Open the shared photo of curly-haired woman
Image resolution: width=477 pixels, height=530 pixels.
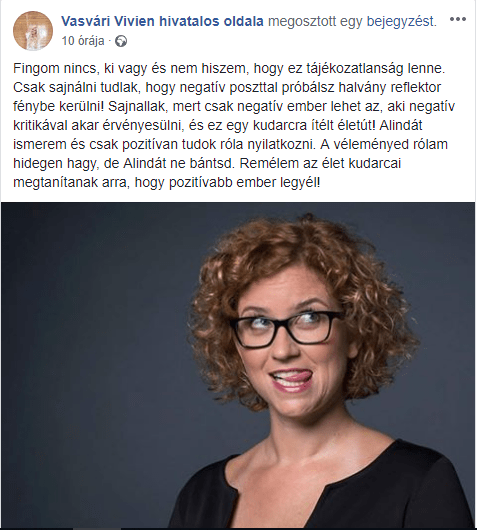[238, 365]
